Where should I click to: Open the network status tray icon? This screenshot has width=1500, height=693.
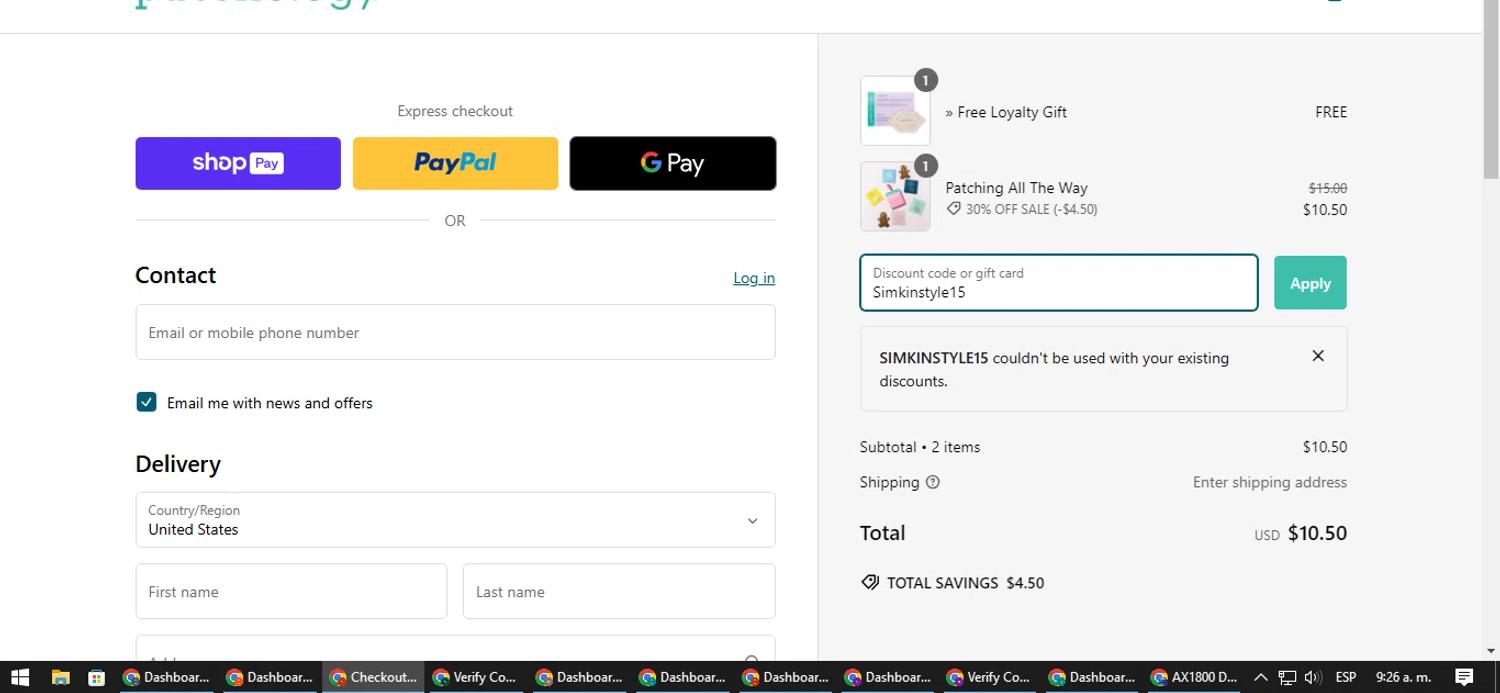1287,677
